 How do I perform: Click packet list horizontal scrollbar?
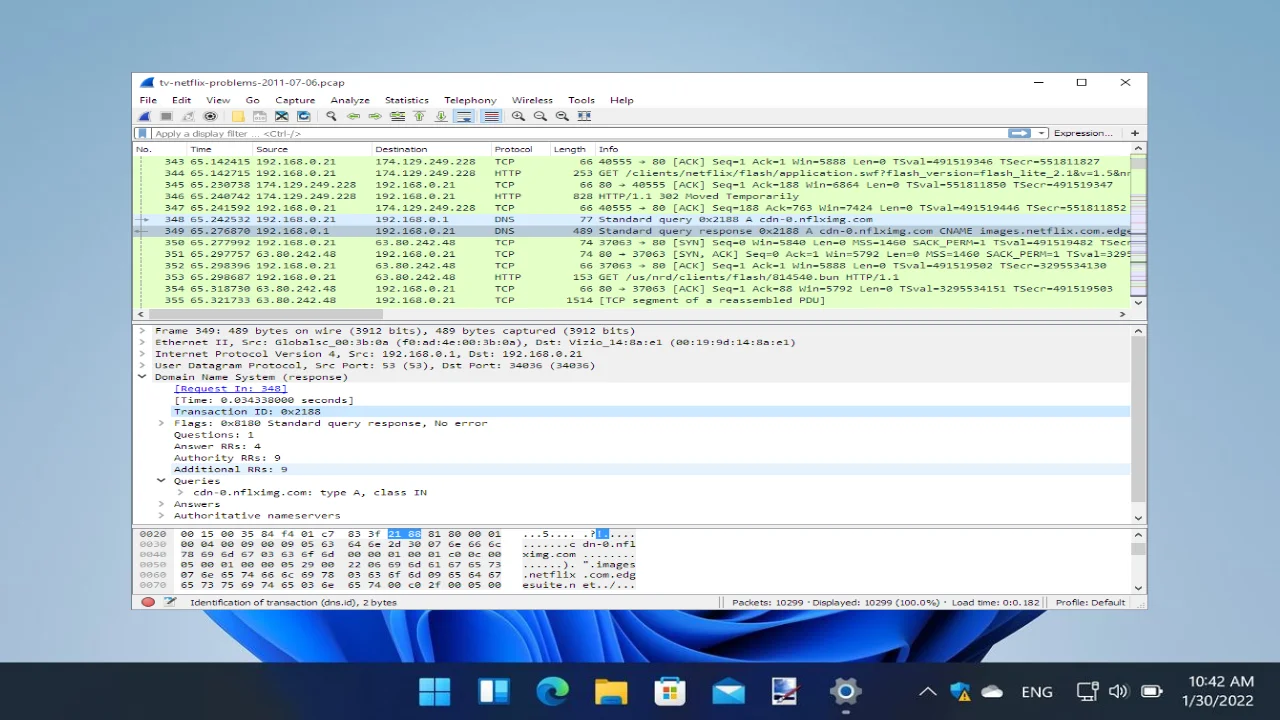[x=633, y=314]
